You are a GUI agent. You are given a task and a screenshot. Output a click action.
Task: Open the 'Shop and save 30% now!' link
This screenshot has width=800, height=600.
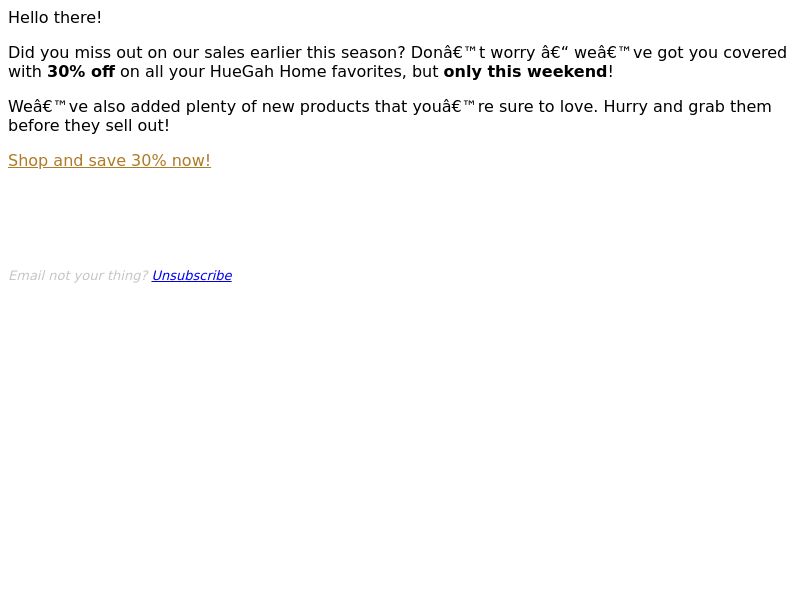pyautogui.click(x=109, y=161)
